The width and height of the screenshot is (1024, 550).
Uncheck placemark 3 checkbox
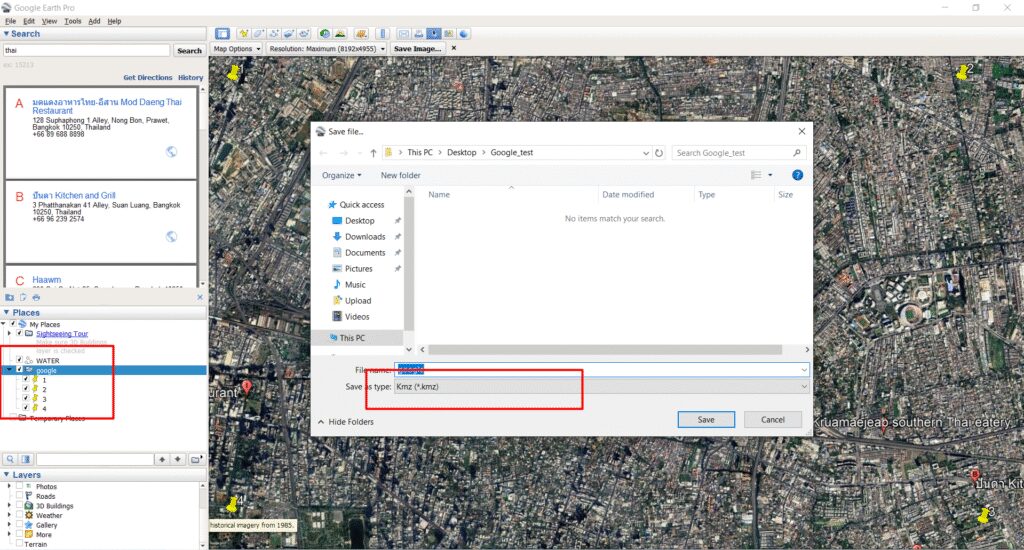pyautogui.click(x=25, y=398)
